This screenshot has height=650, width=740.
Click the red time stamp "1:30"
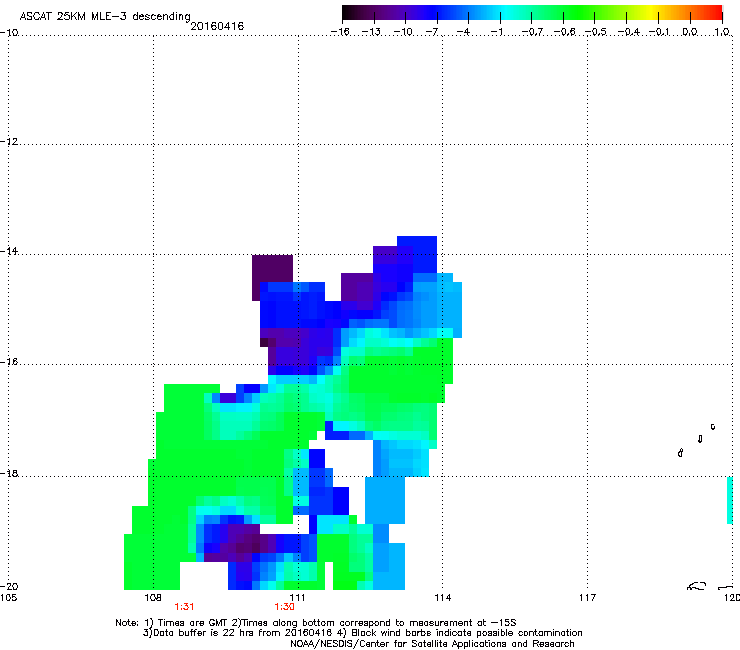pos(285,607)
